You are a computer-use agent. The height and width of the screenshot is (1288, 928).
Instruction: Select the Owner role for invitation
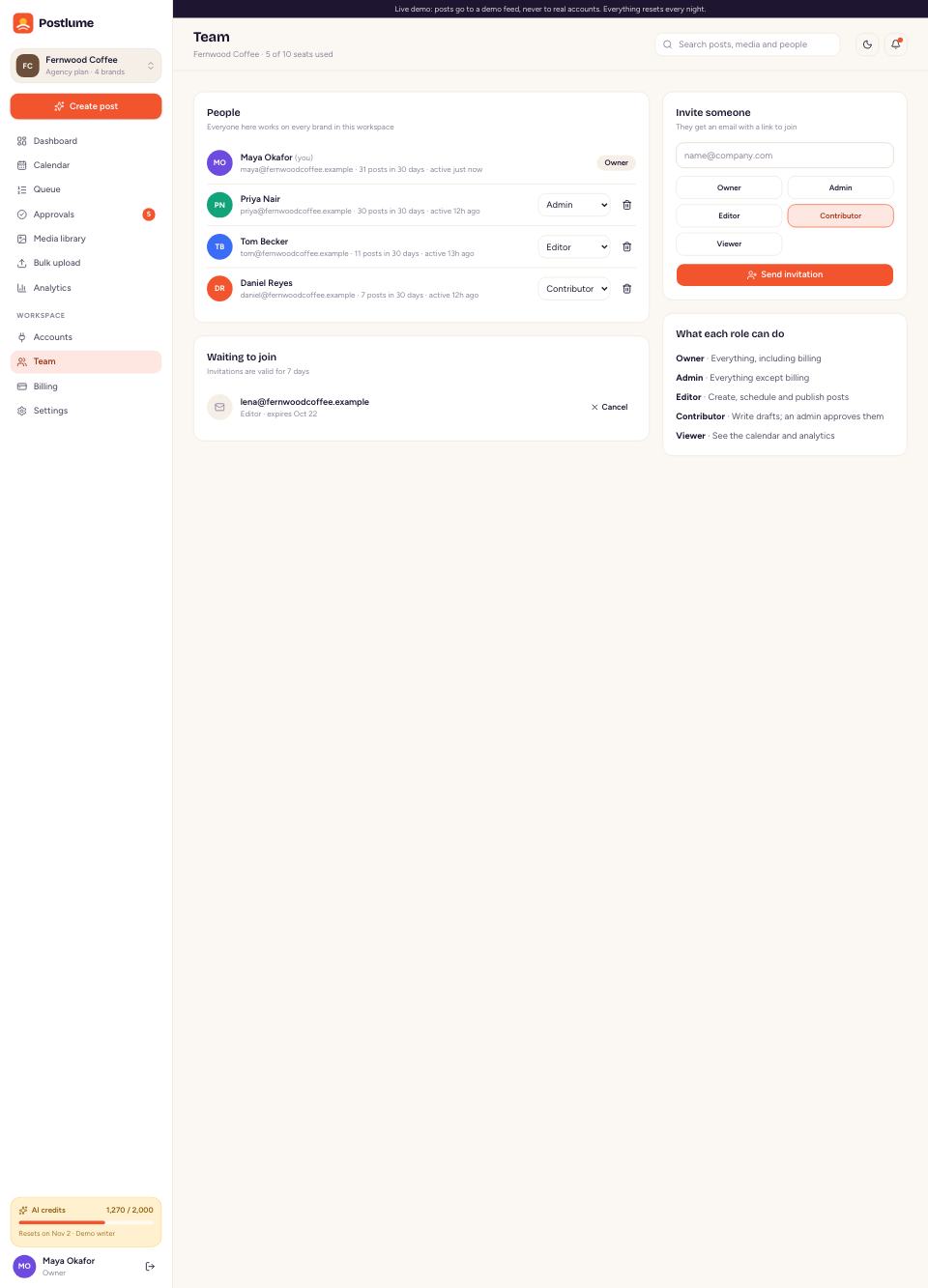729,187
